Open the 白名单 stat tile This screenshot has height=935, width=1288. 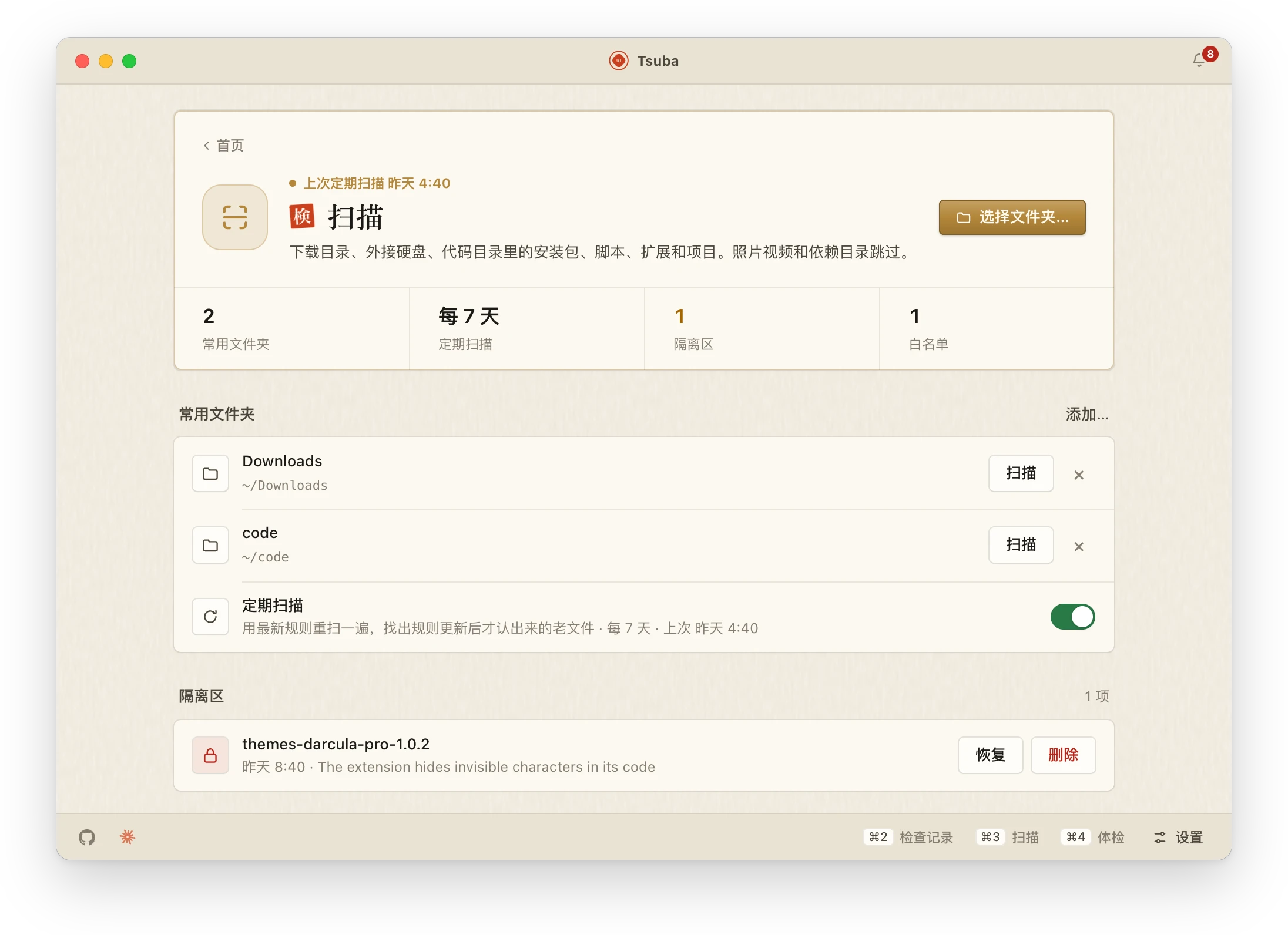click(x=997, y=328)
